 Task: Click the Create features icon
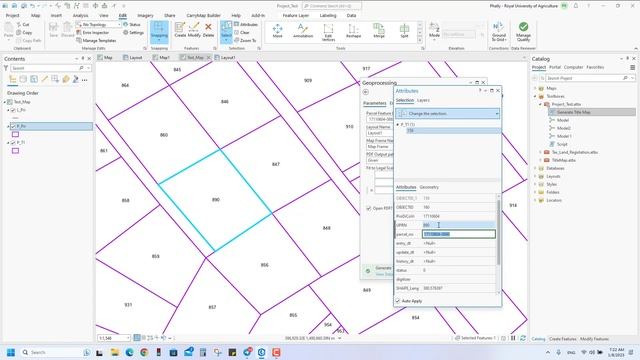pos(180,30)
